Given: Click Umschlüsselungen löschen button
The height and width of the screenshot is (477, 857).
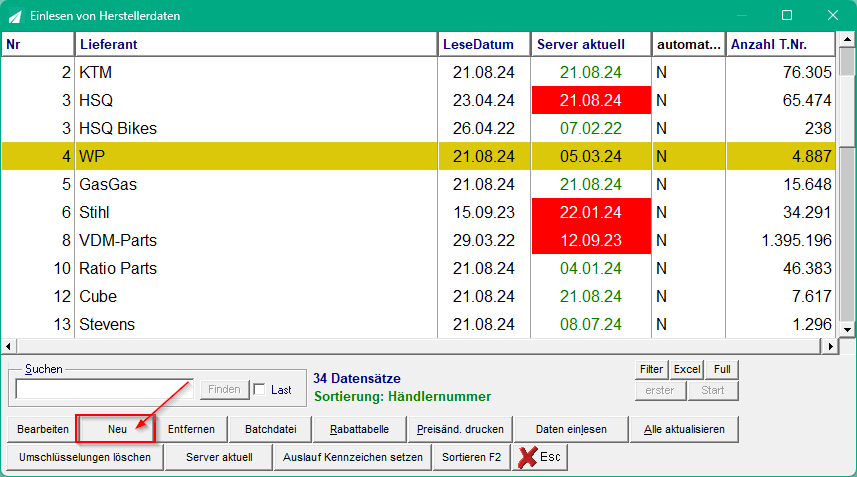Looking at the screenshot, I should pyautogui.click(x=85, y=457).
